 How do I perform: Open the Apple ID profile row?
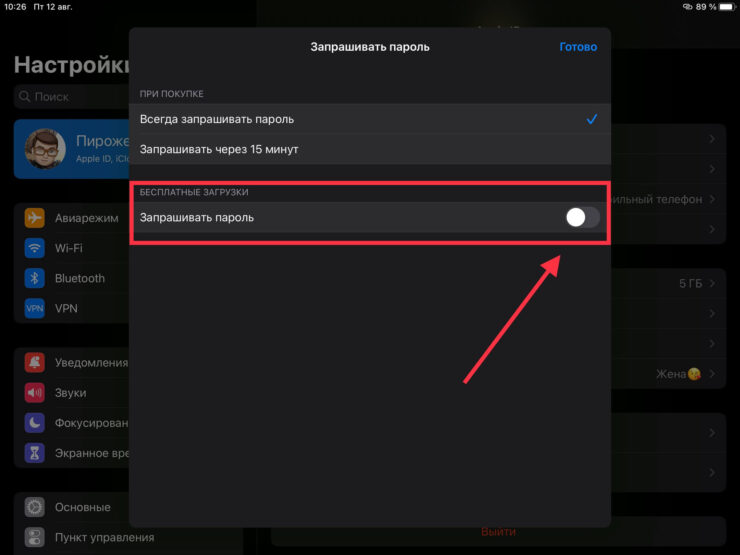(70, 150)
